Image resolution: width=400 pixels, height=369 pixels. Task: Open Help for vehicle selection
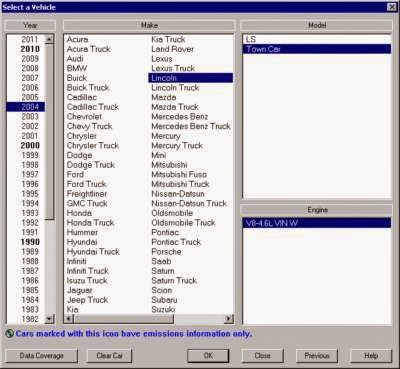click(x=371, y=356)
